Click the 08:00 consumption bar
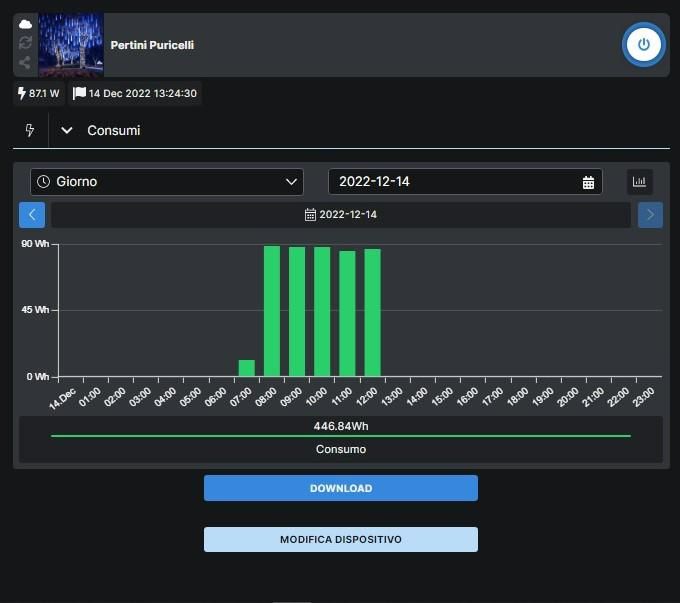Image resolution: width=680 pixels, height=603 pixels. (272, 311)
